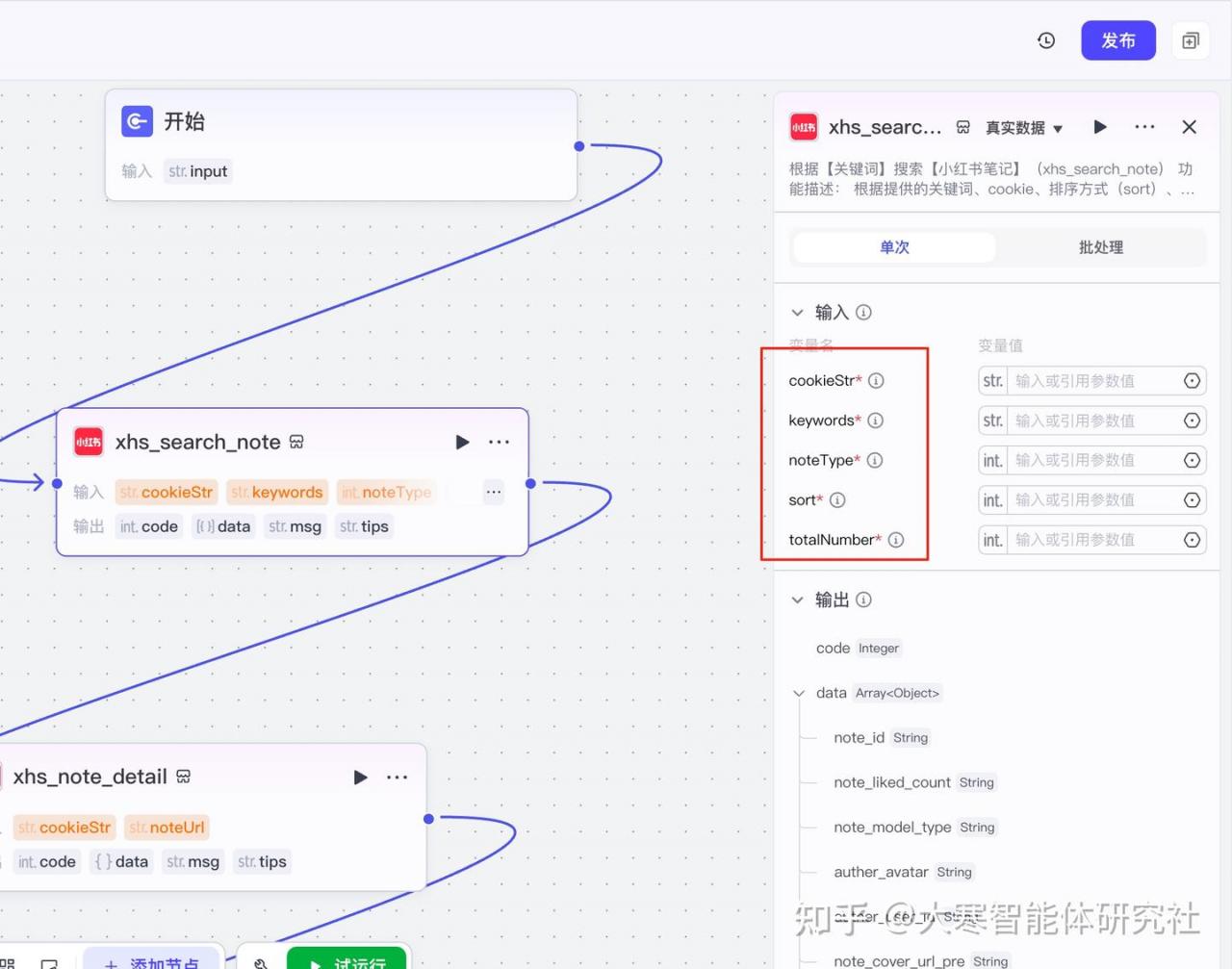Open reference picker icon in totalNumber field

(x=1192, y=540)
